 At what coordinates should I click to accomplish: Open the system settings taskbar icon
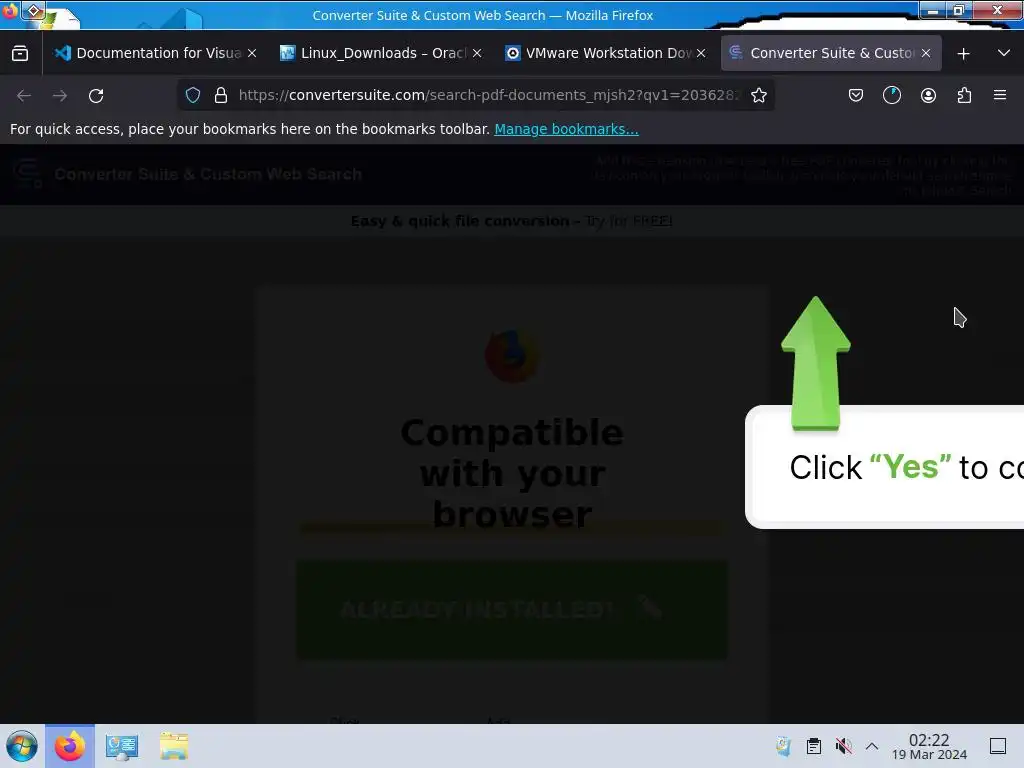pos(122,746)
